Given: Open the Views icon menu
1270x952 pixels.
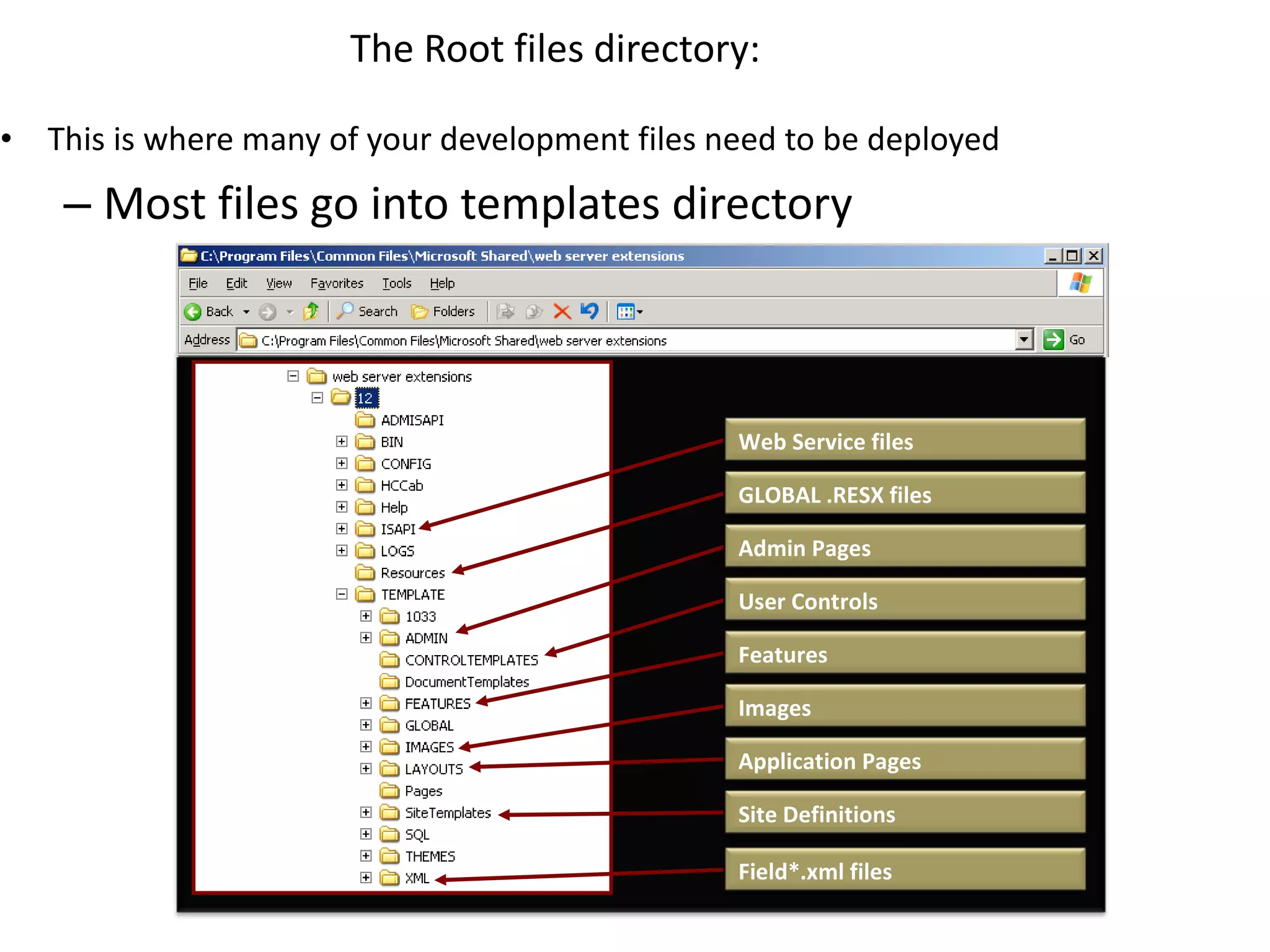Looking at the screenshot, I should click(x=629, y=311).
